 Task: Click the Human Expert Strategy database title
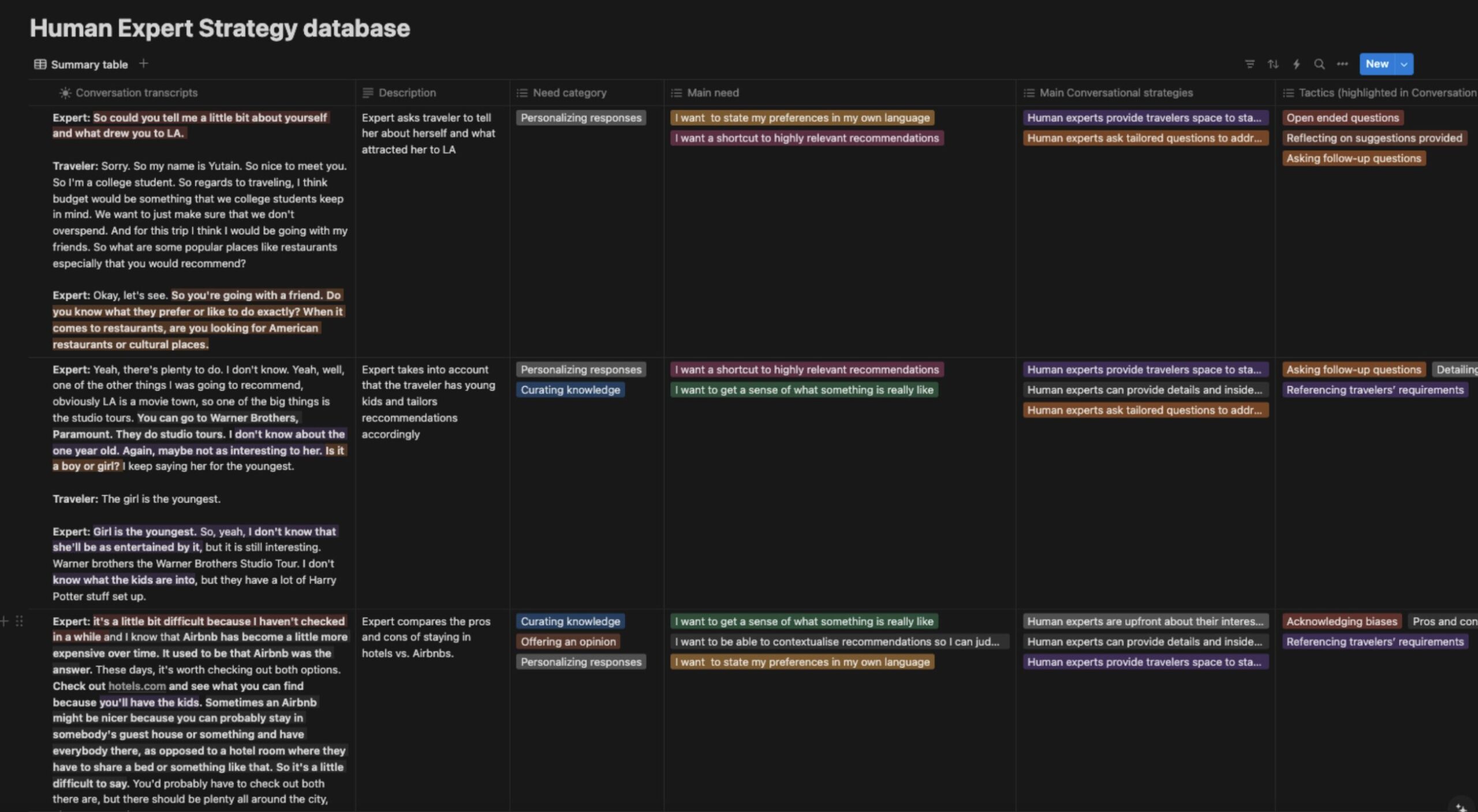coord(220,26)
